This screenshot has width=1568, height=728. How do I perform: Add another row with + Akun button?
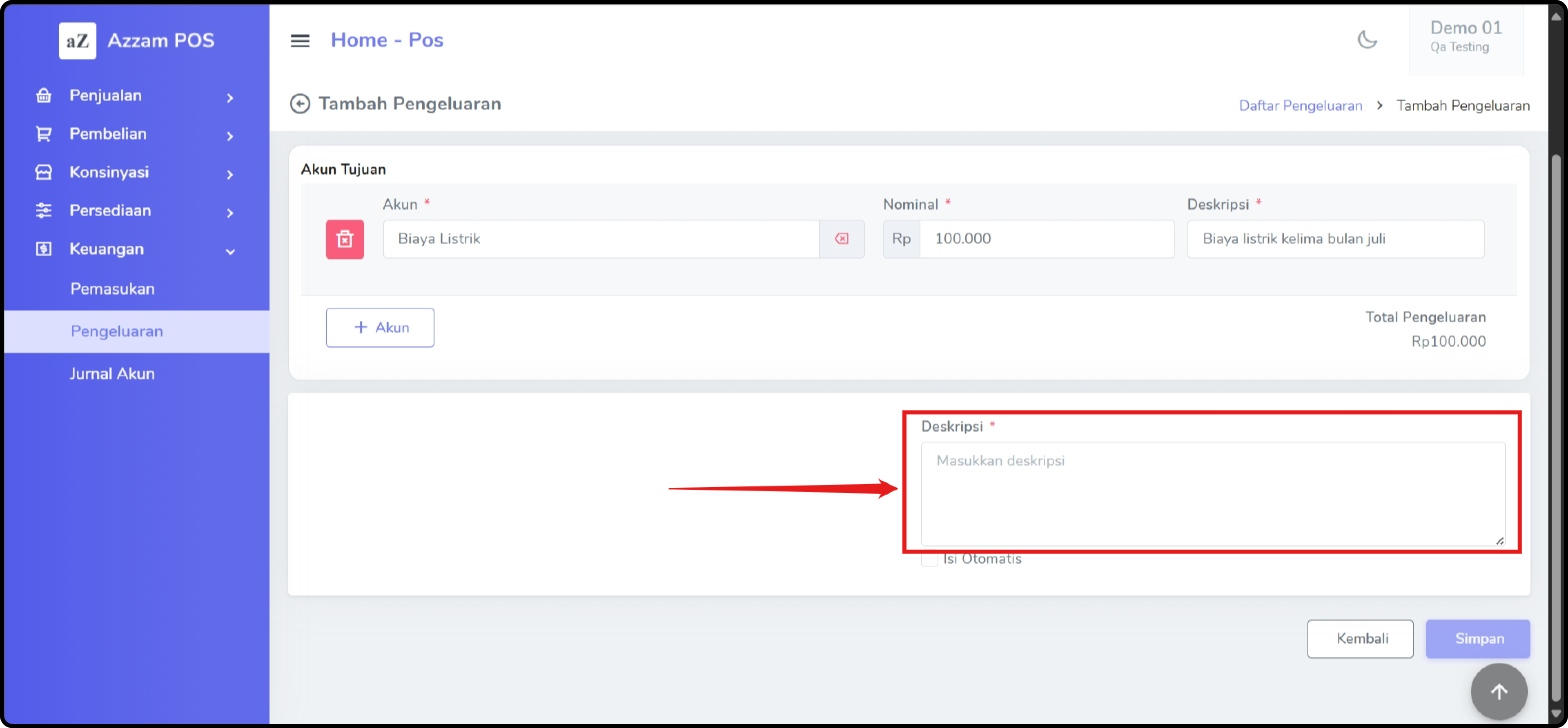click(380, 328)
